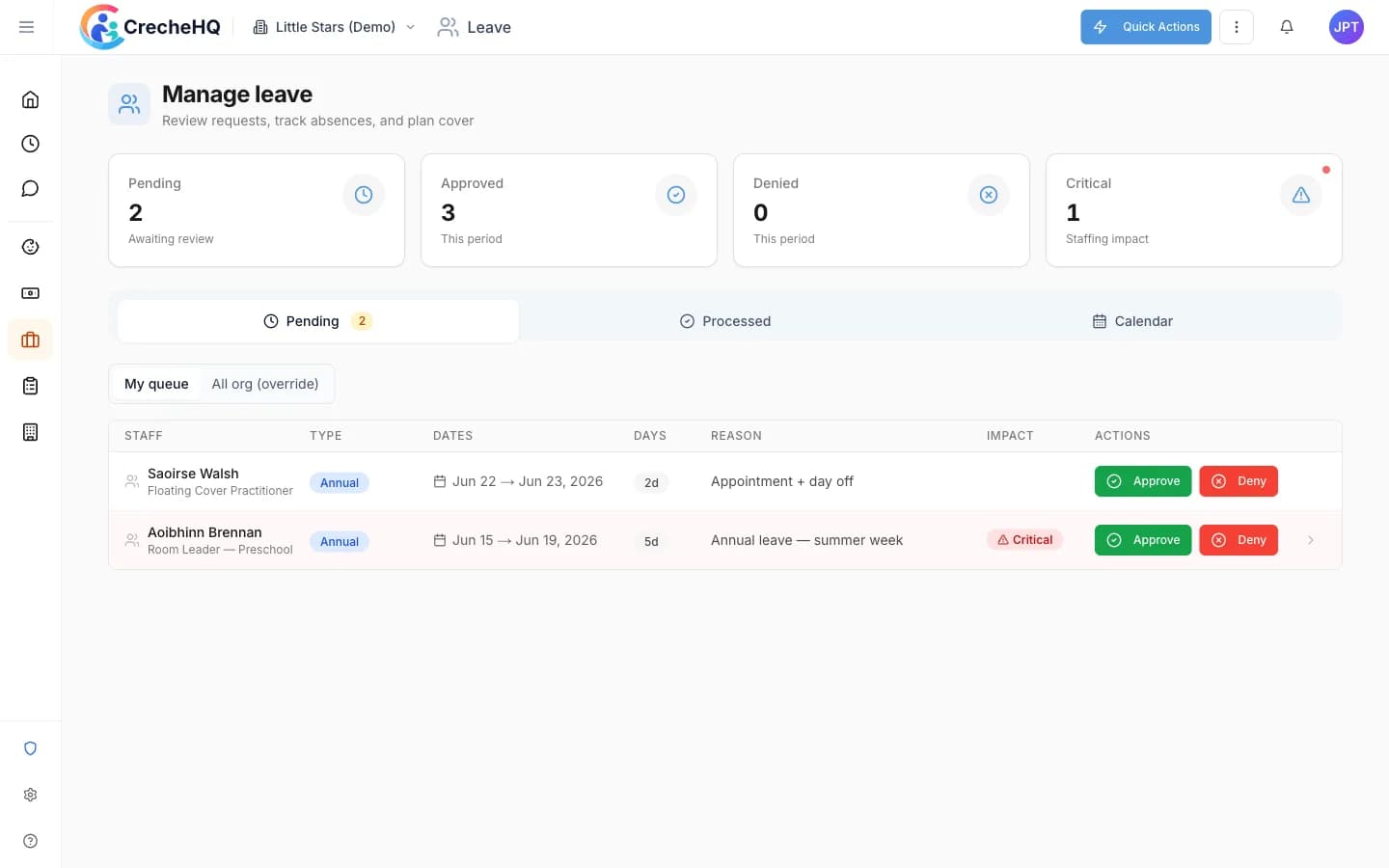Click the DATES column header

tap(452, 436)
